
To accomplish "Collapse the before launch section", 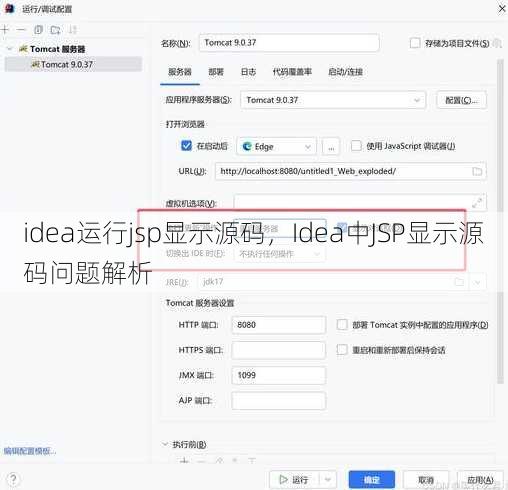I will [165, 444].
